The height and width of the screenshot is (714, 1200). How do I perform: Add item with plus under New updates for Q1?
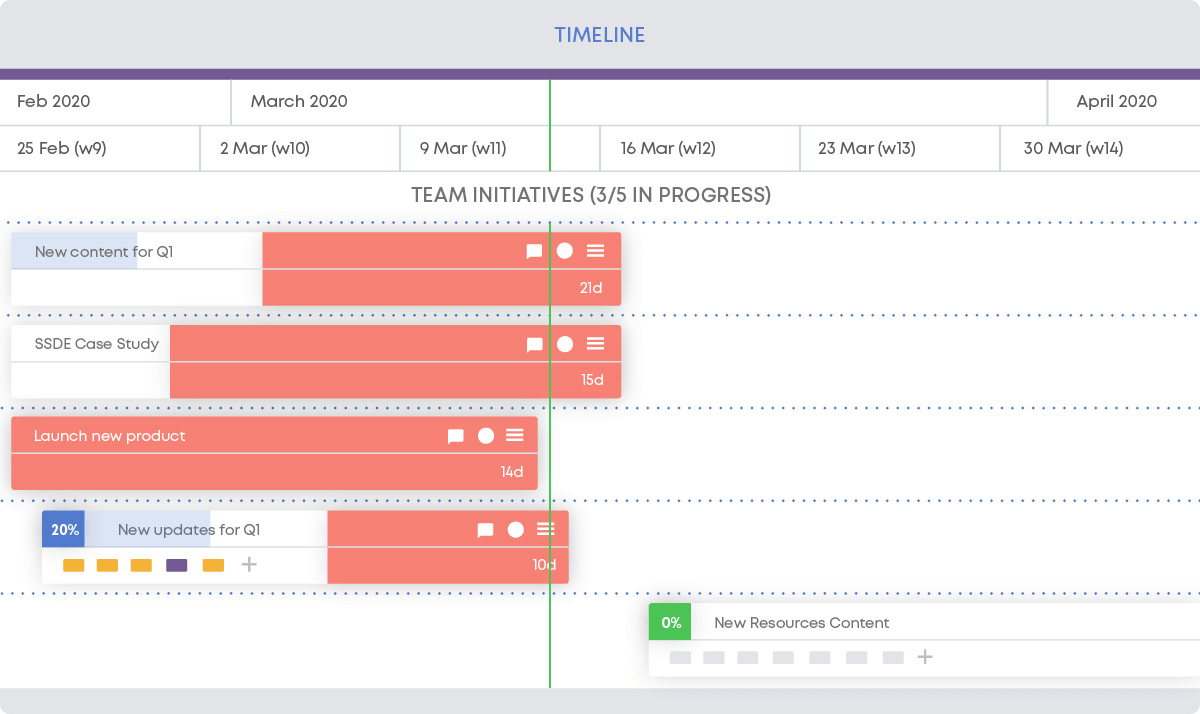coord(249,565)
